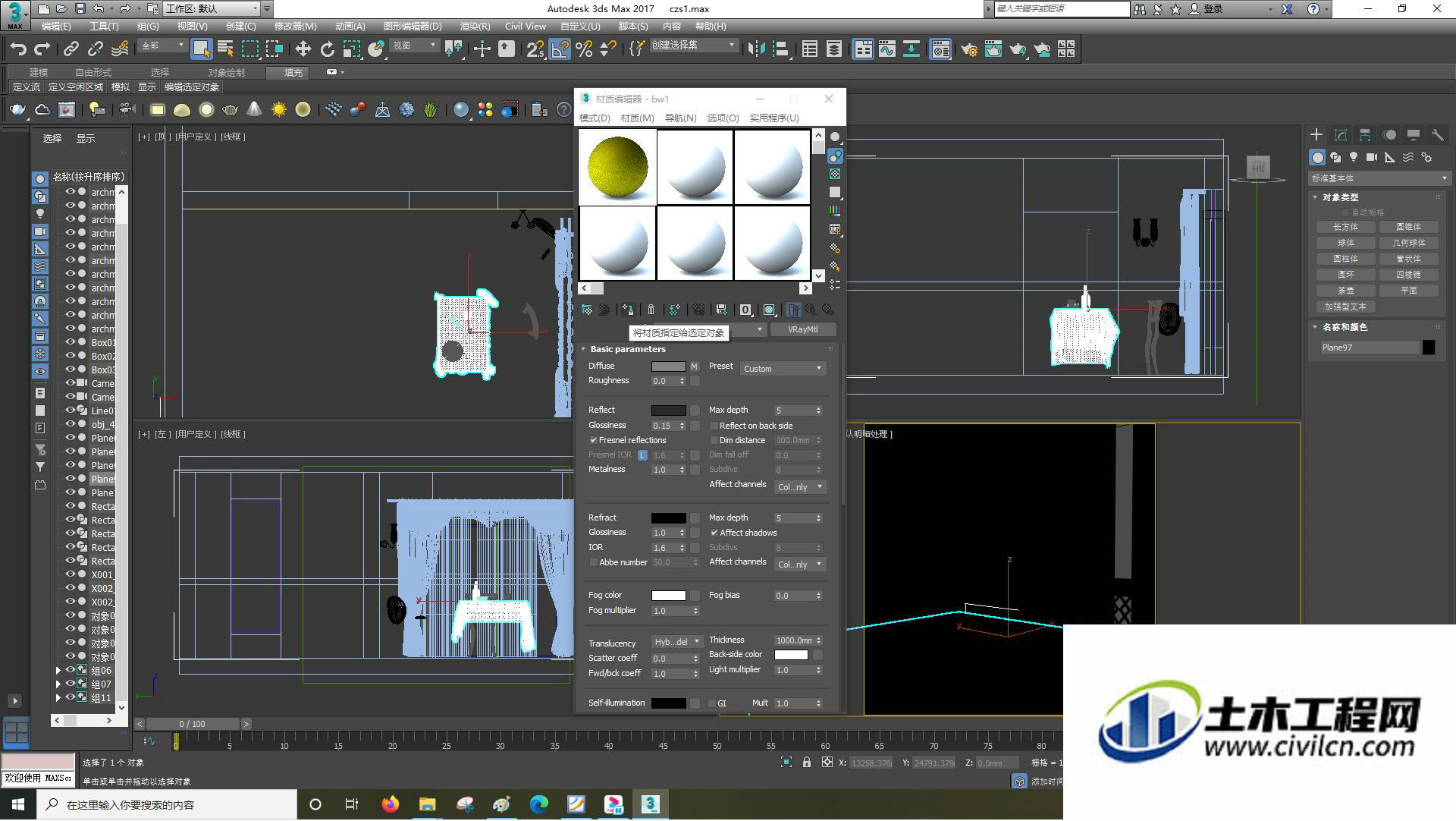1456x821 pixels.
Task: Open the Translucency type dropdown
Action: click(677, 642)
